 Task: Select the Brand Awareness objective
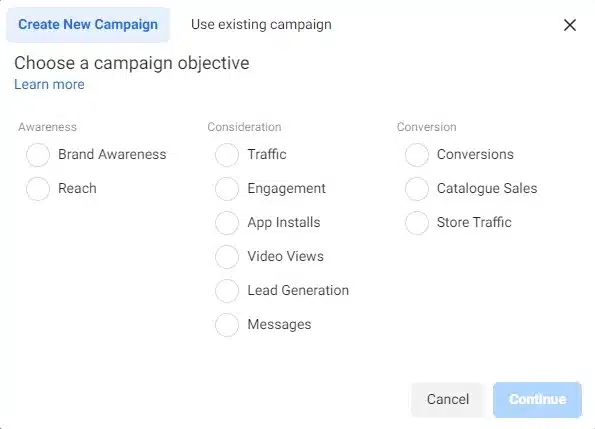(x=38, y=155)
